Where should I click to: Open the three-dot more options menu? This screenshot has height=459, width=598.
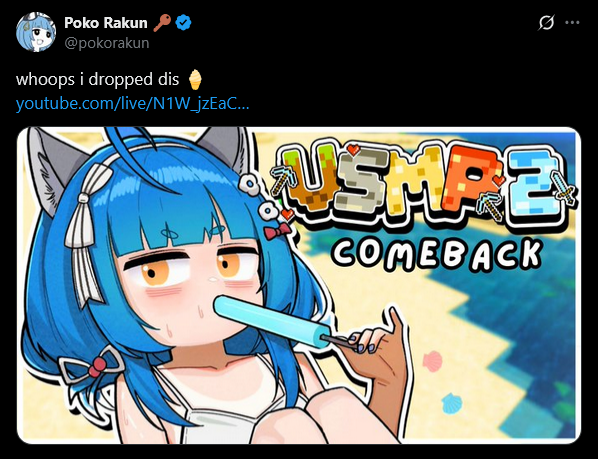(572, 22)
